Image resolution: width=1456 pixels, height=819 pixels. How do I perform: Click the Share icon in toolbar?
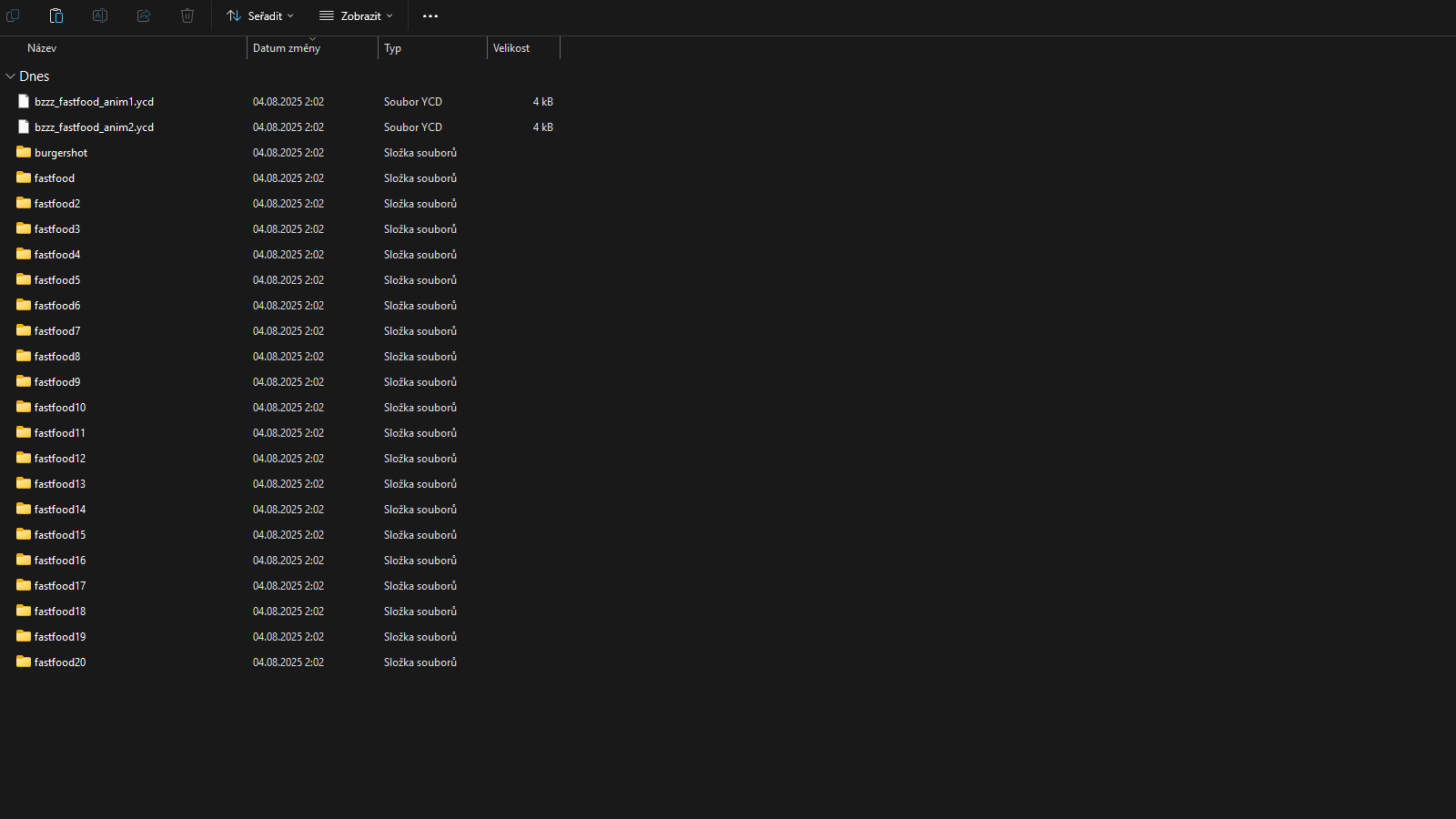[144, 15]
